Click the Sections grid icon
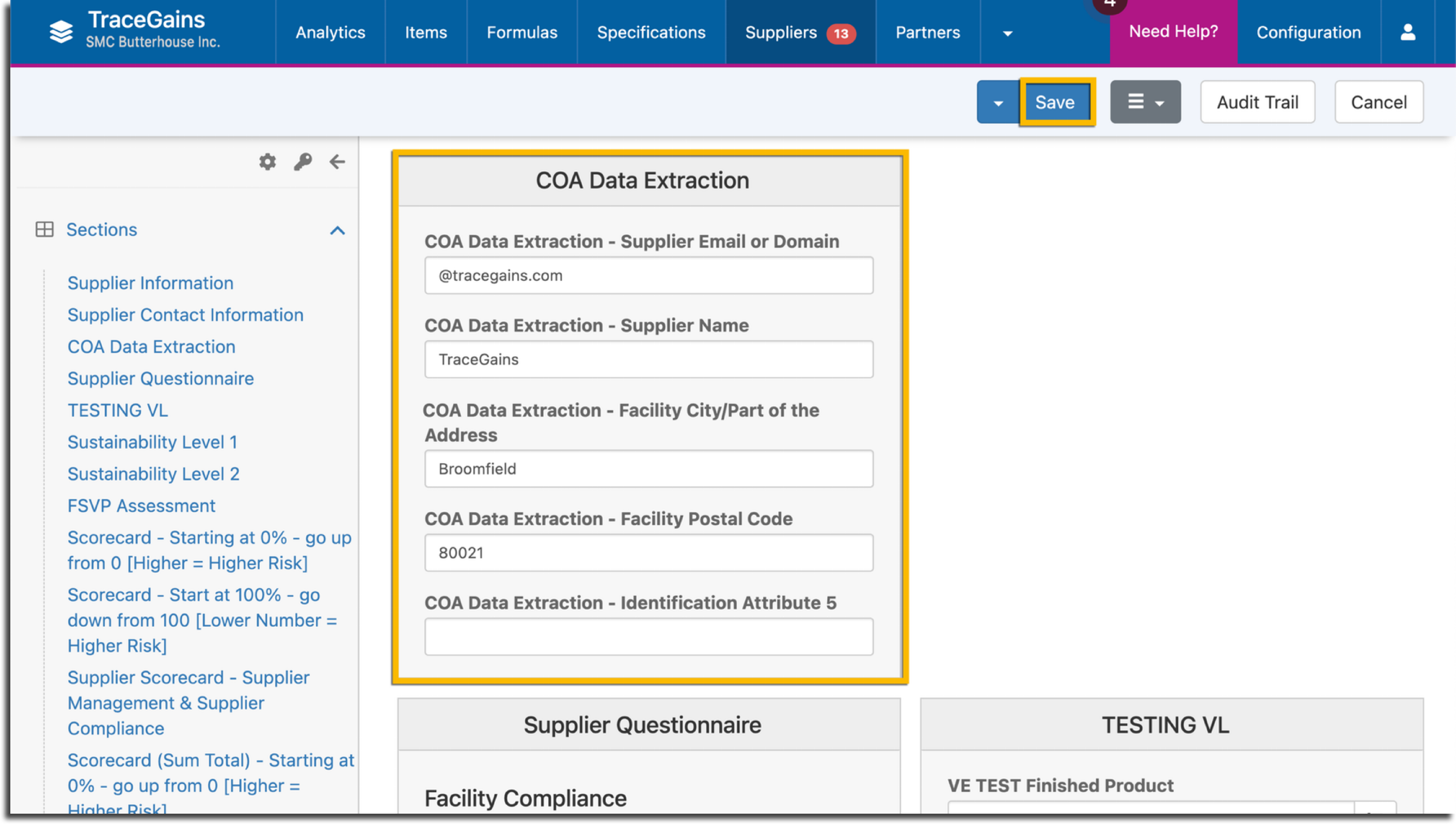Image resolution: width=1456 pixels, height=824 pixels. [45, 229]
